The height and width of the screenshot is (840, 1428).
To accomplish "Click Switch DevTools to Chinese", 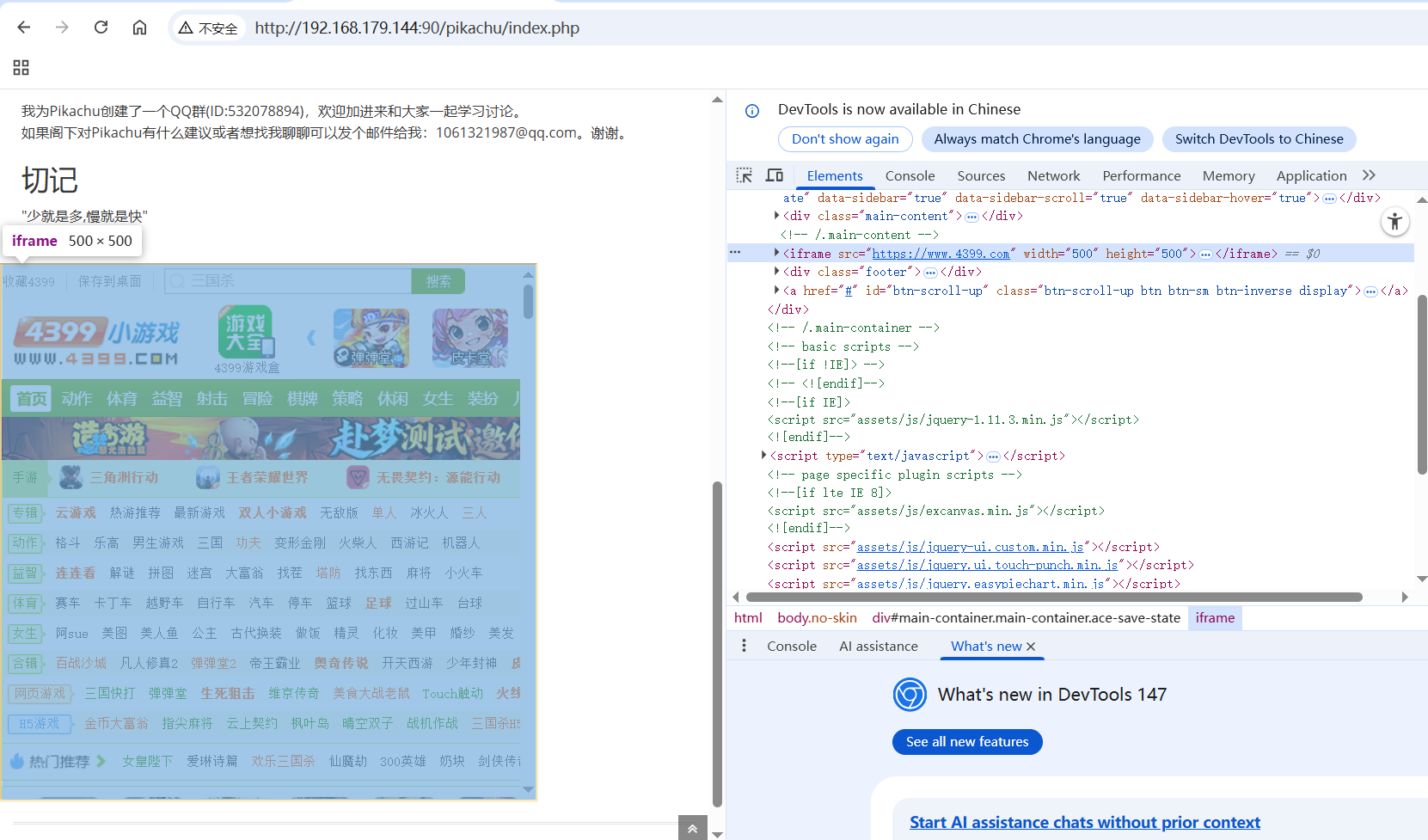I will point(1259,139).
